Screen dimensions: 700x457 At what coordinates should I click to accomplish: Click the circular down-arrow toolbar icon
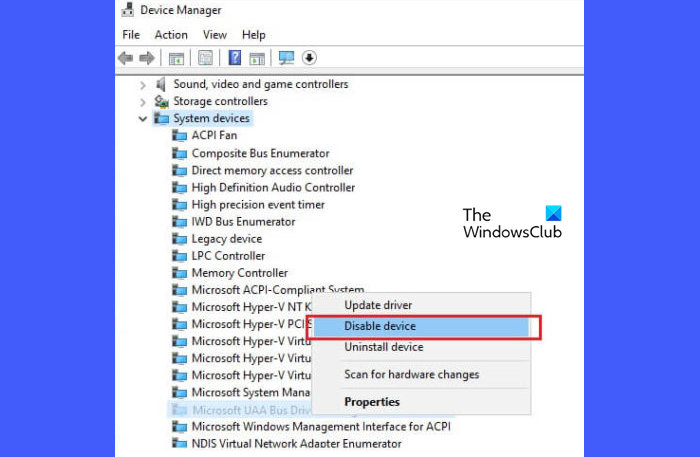309,58
